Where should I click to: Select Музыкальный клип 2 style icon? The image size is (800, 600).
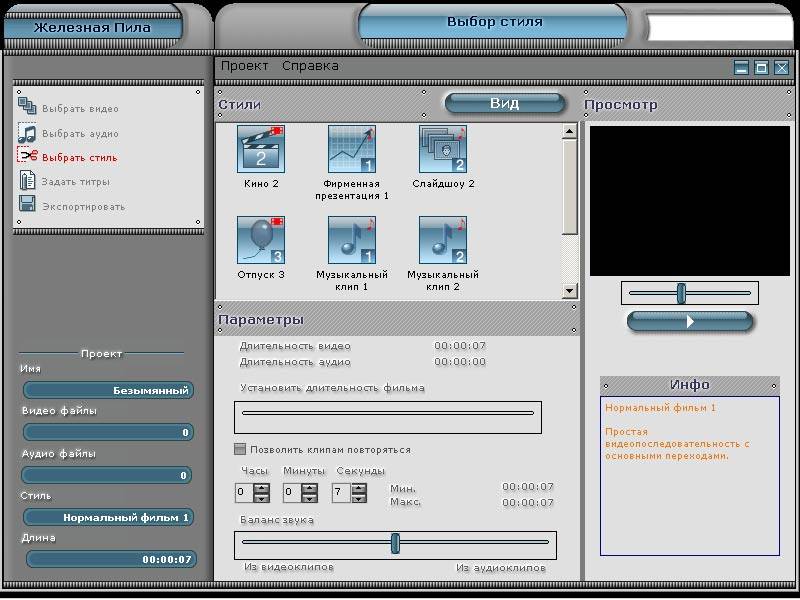pyautogui.click(x=443, y=240)
